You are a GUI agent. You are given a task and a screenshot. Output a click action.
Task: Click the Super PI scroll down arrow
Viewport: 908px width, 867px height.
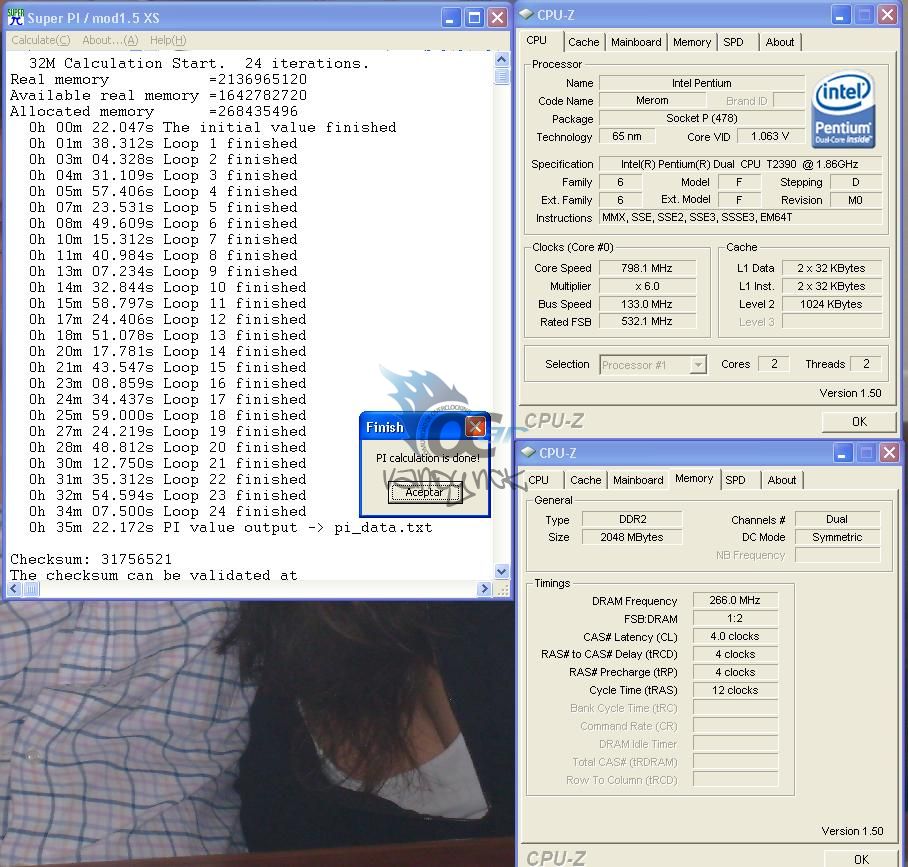tap(501, 571)
